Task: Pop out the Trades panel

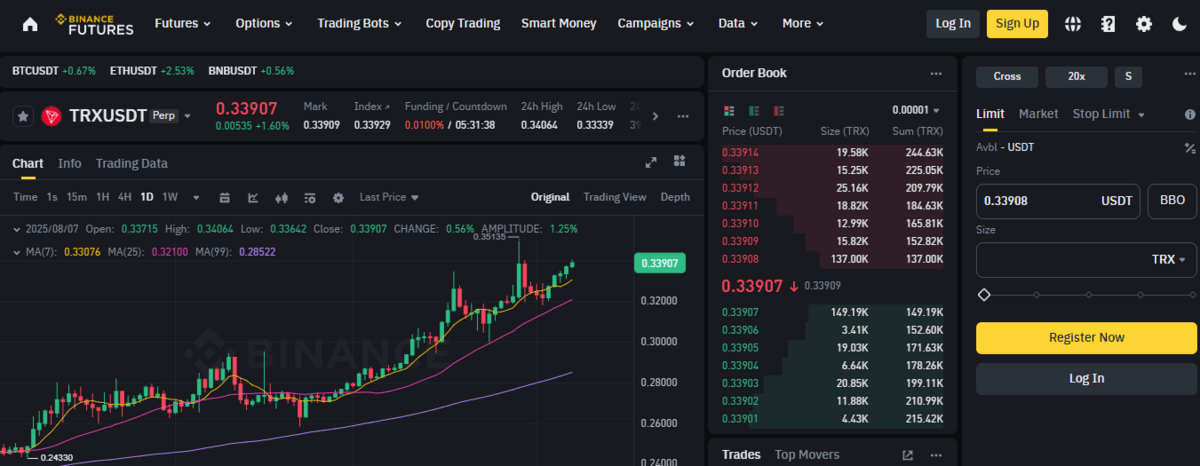Action: pos(908,455)
